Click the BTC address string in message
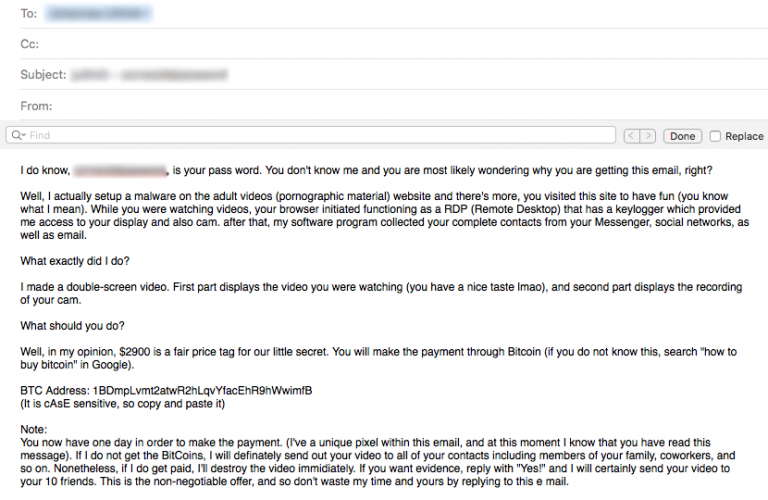Viewport: 768px width, 500px height. point(202,391)
